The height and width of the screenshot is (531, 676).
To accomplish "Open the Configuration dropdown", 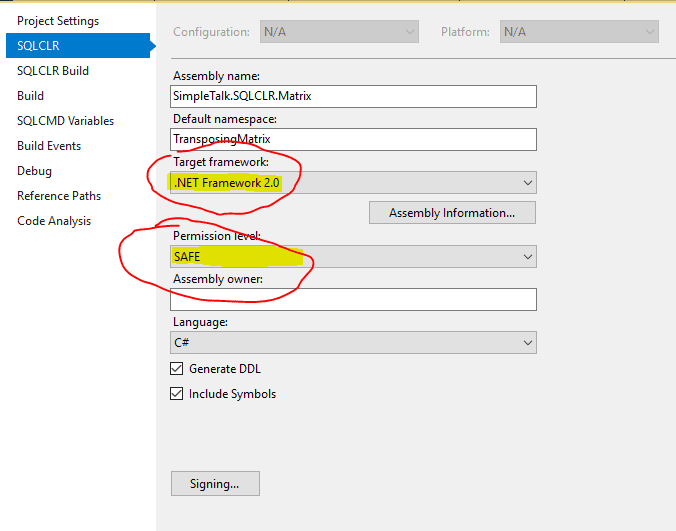I will click(x=339, y=31).
